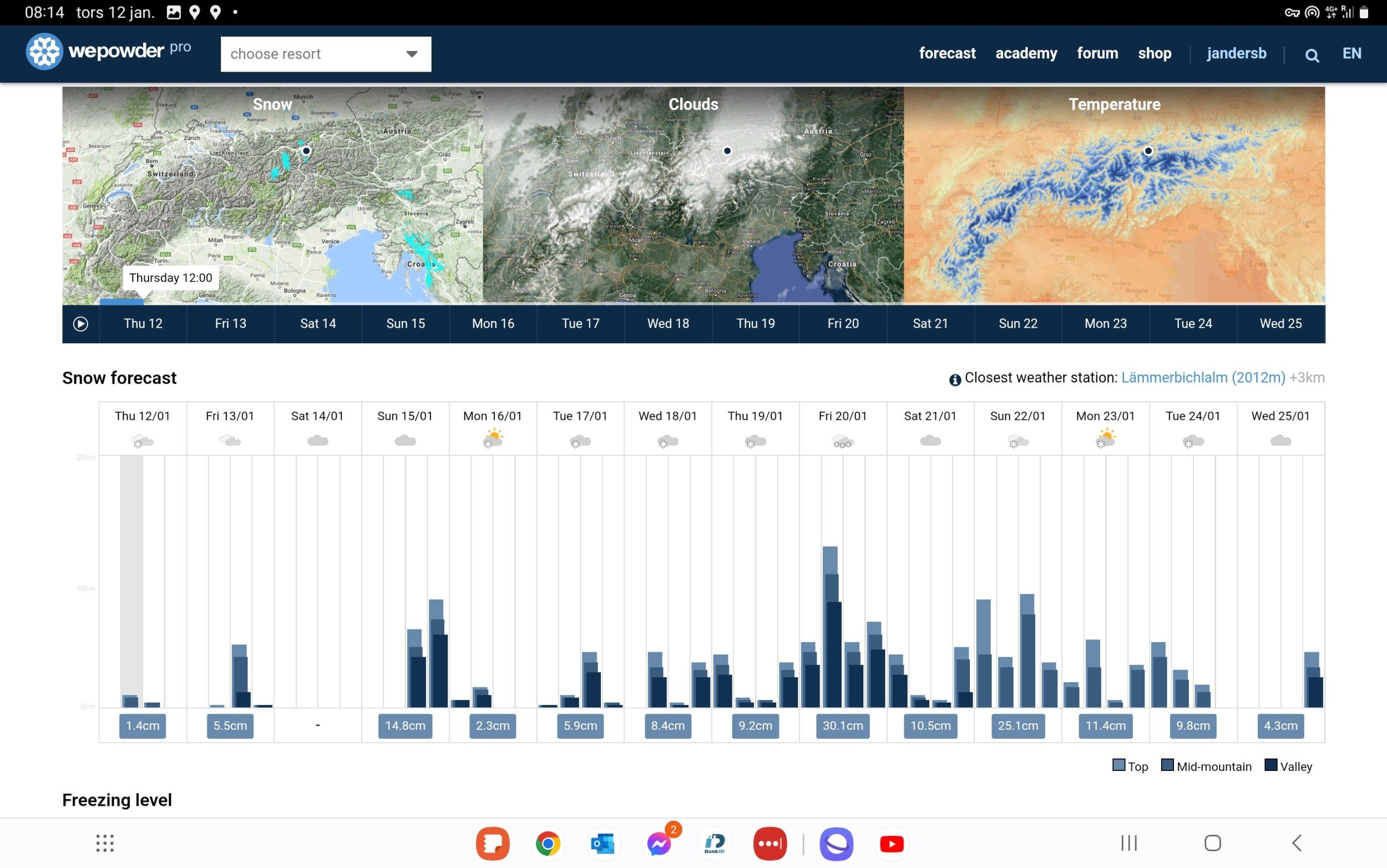Click the weather station info icon
This screenshot has width=1387, height=868.
pyautogui.click(x=955, y=379)
